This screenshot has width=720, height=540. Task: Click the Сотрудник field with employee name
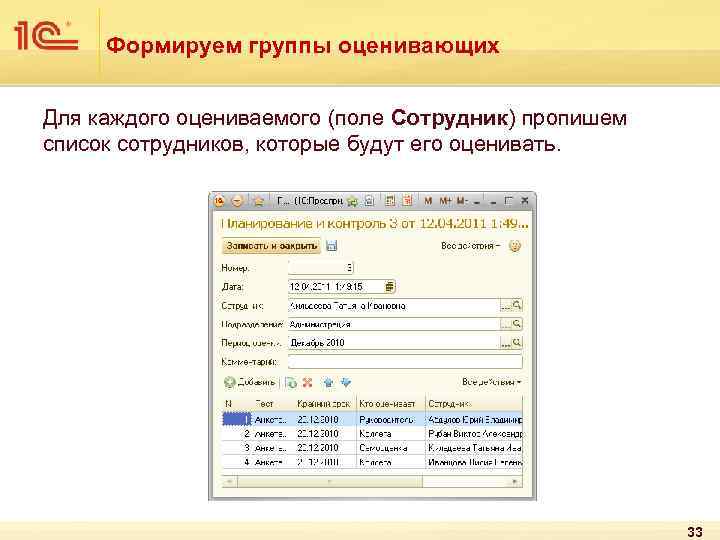coord(394,306)
